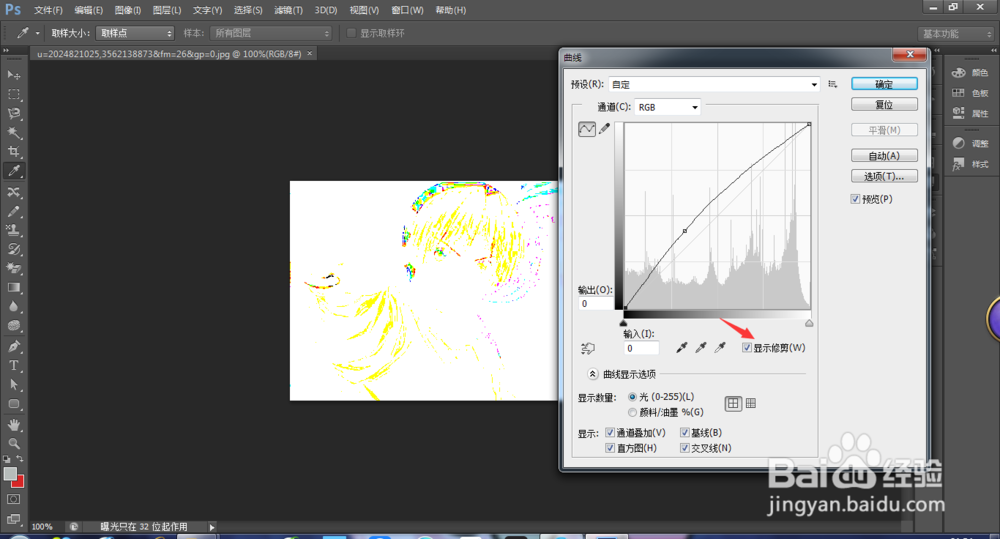This screenshot has height=539, width=1000.
Task: Open 取样大小 dropdown
Action: pyautogui.click(x=135, y=33)
